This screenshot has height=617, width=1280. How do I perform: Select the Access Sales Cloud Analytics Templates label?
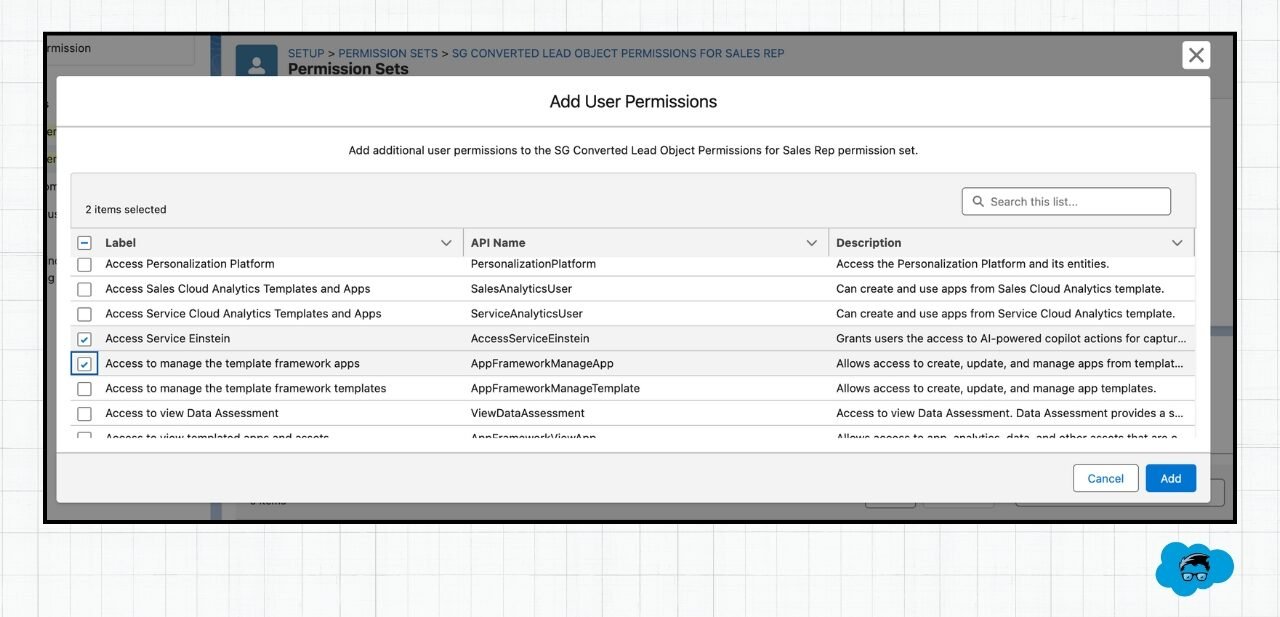coord(238,289)
